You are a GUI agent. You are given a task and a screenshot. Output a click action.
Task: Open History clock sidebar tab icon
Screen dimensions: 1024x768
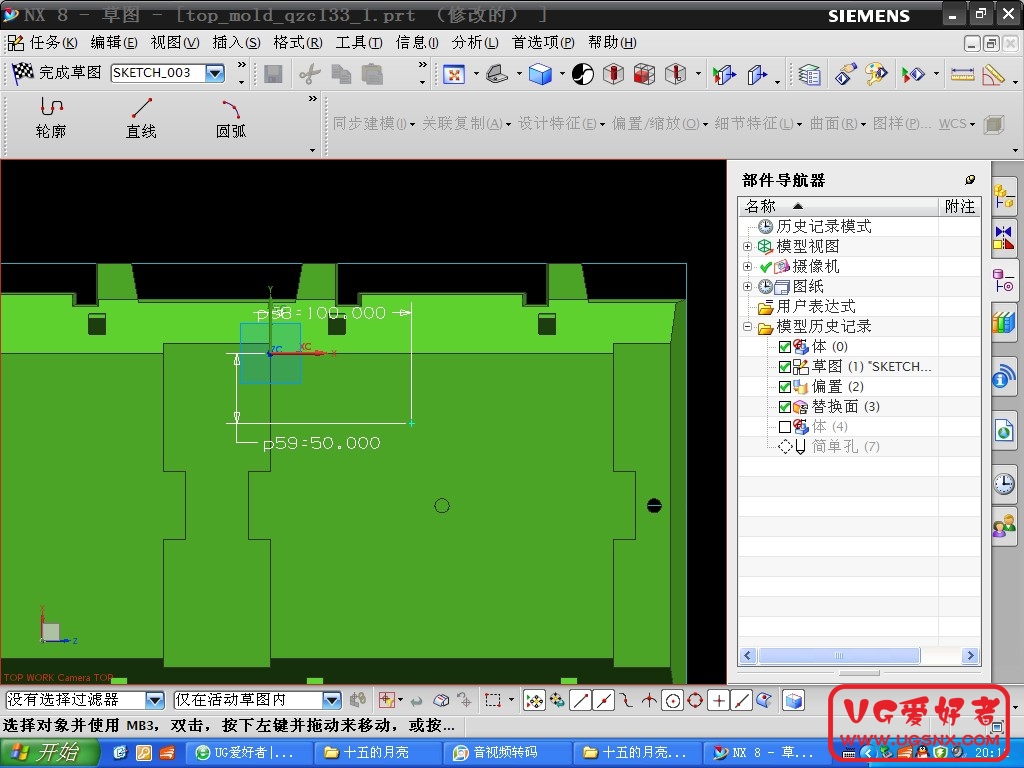pyautogui.click(x=1004, y=484)
